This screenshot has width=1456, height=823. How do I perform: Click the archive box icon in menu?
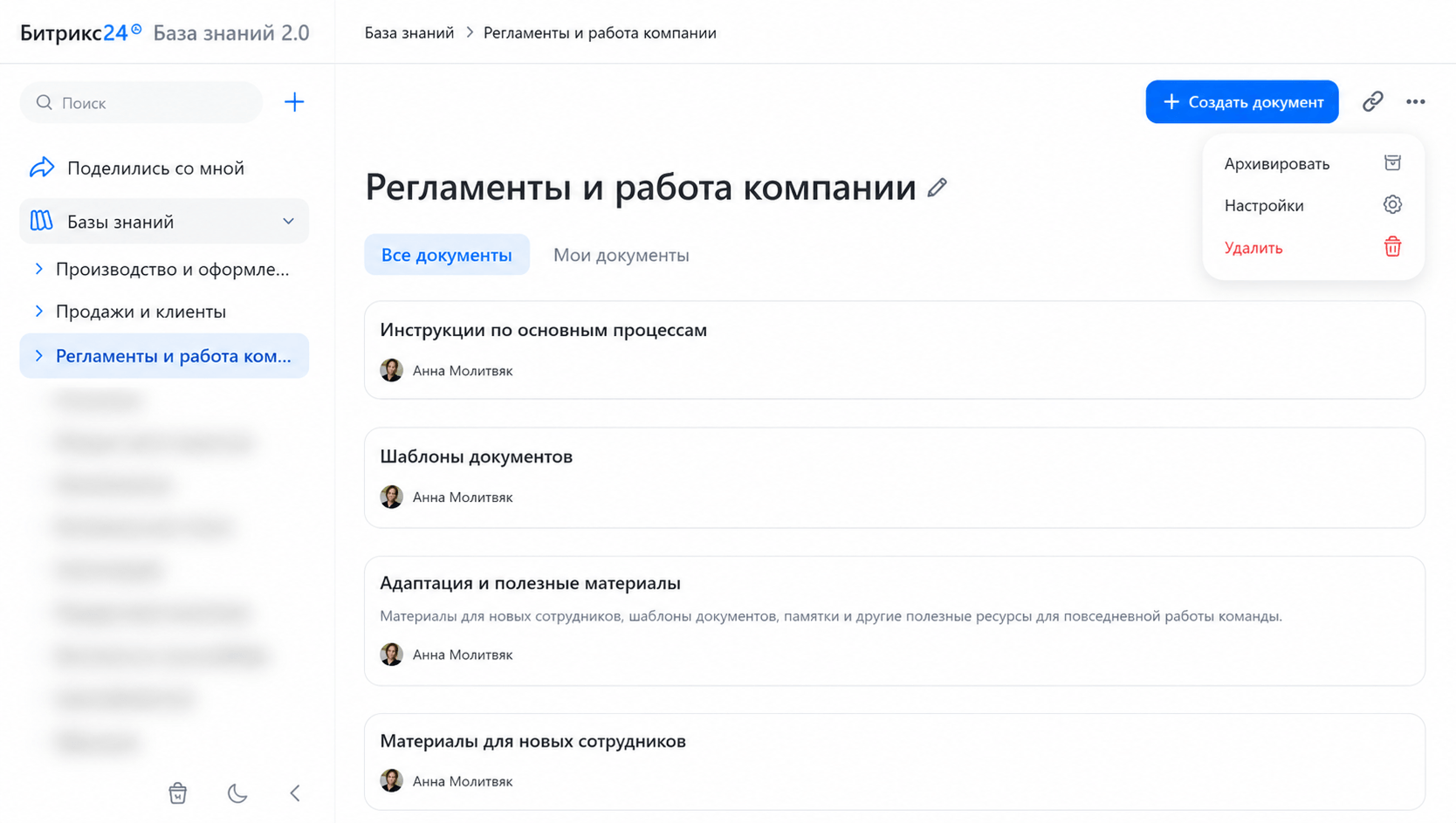[1392, 162]
